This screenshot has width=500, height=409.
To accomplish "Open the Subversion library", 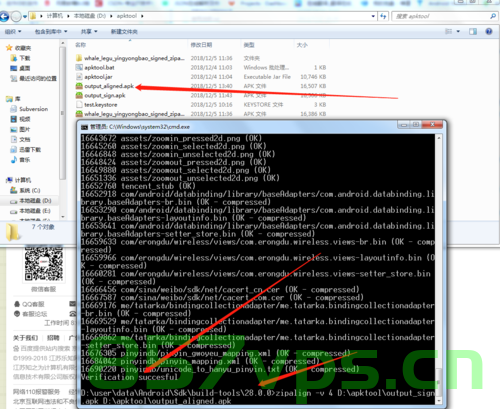I will (29, 109).
